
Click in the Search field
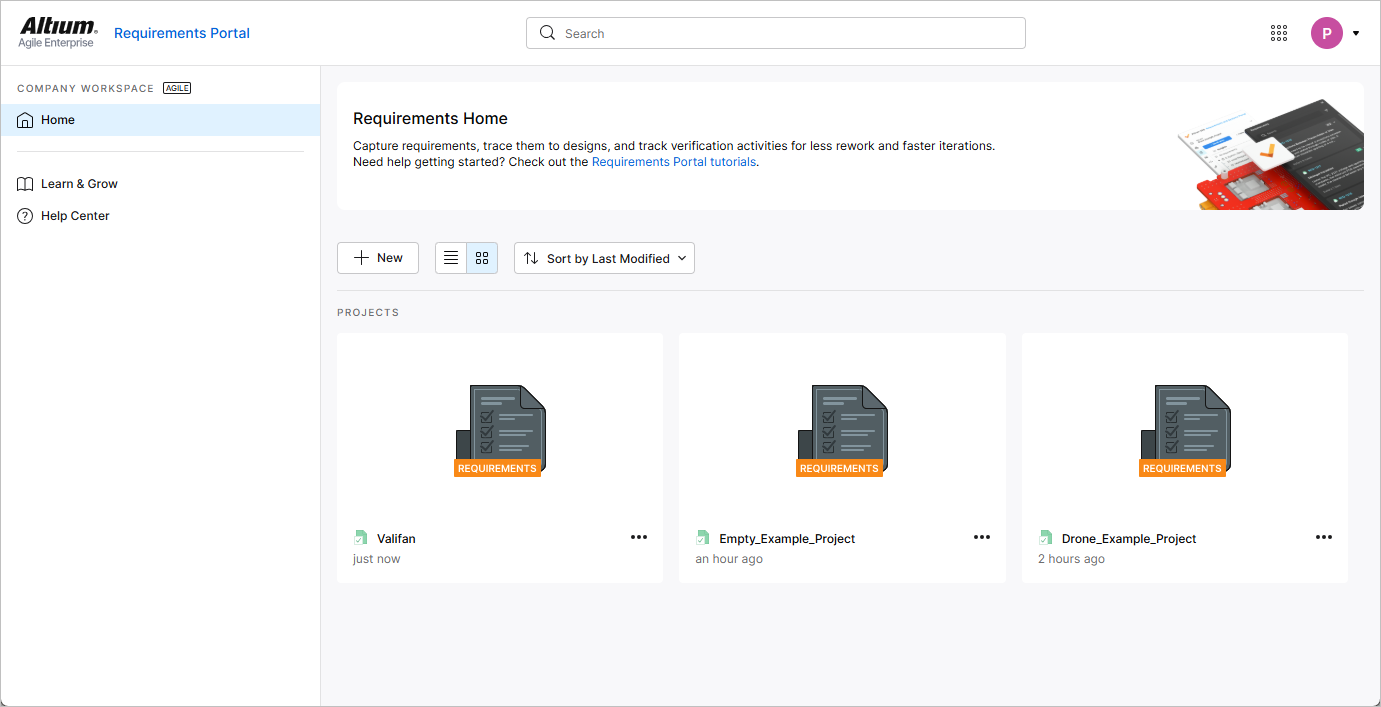tap(775, 33)
